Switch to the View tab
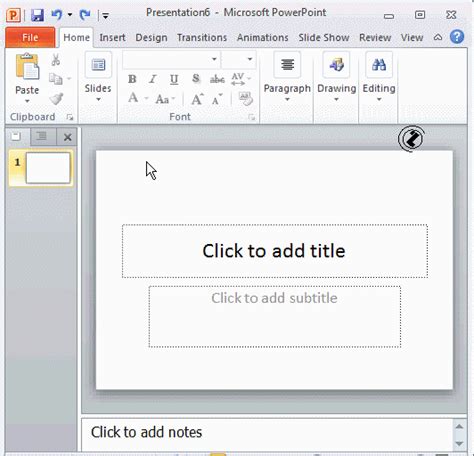 tap(412, 38)
